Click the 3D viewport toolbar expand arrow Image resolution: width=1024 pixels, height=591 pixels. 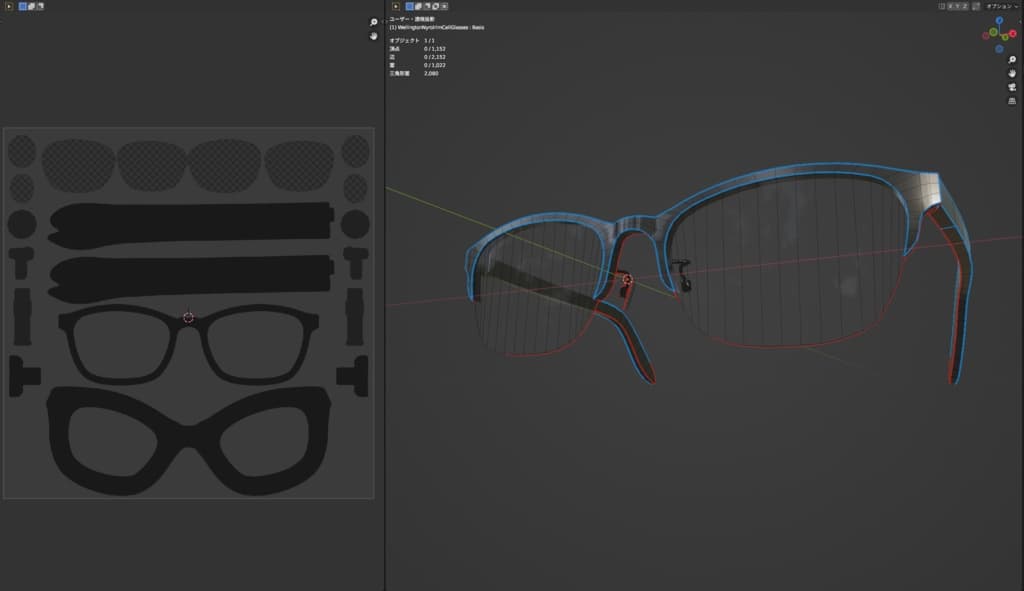[x=396, y=6]
